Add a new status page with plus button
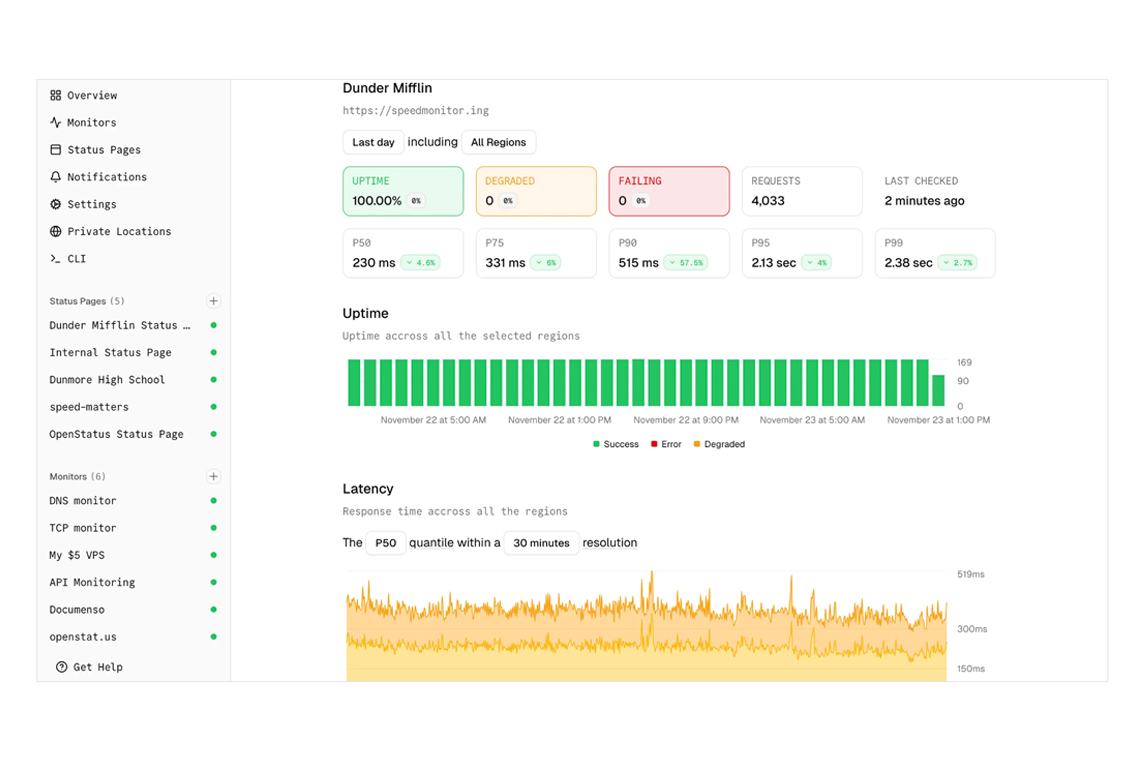Viewport: 1144px width, 758px height. (213, 301)
